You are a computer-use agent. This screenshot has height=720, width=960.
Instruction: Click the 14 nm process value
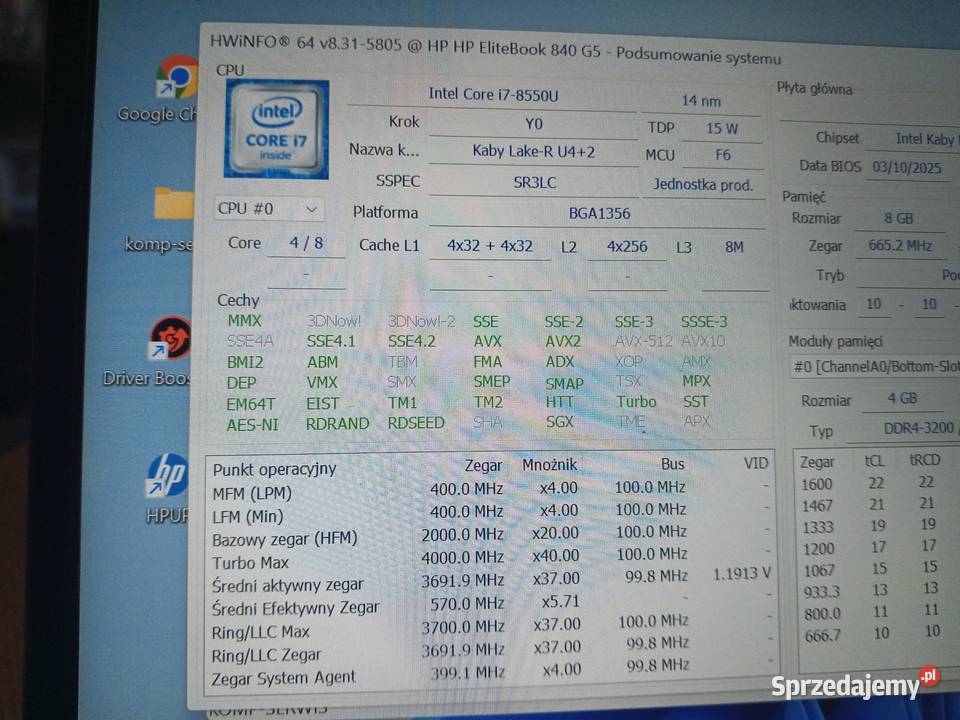pos(701,101)
